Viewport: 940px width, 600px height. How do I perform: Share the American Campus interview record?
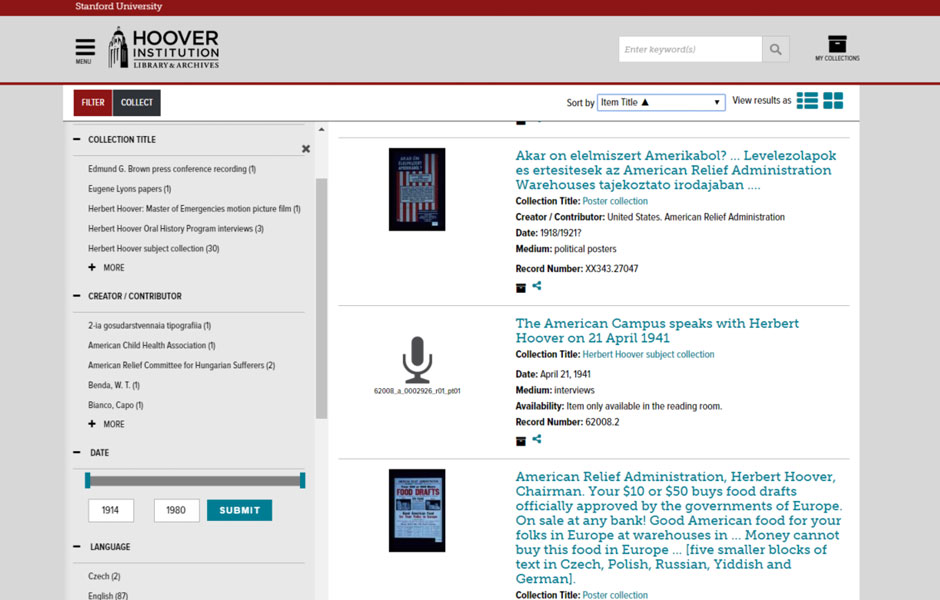[x=537, y=439]
